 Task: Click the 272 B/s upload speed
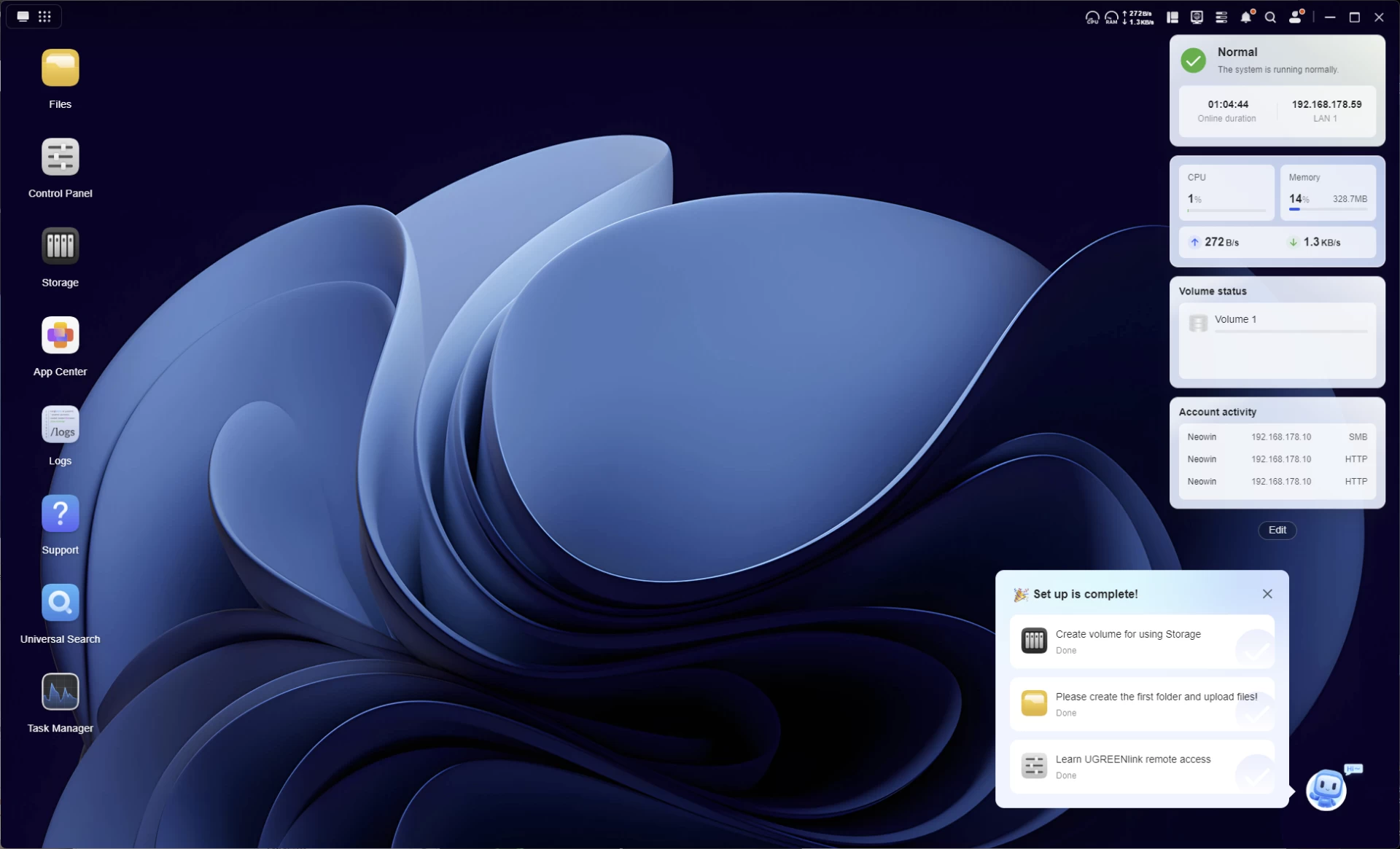click(x=1214, y=242)
